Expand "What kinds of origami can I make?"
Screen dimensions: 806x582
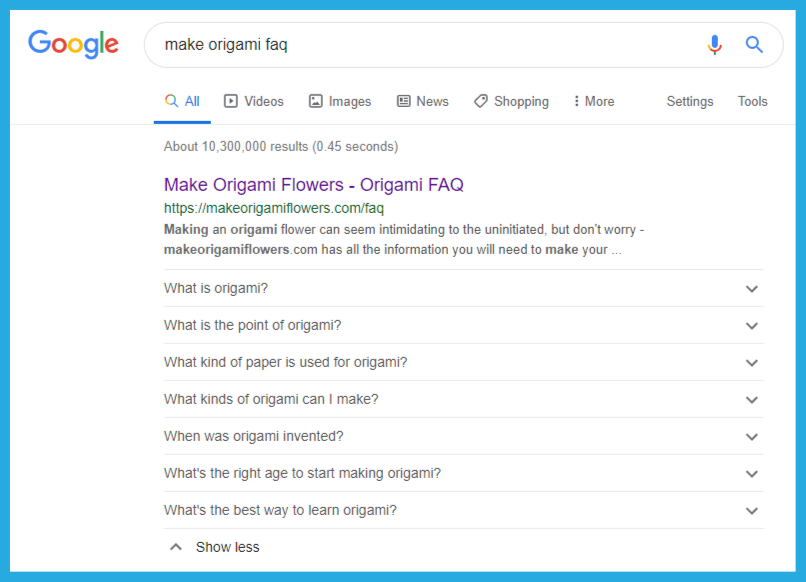coord(463,399)
